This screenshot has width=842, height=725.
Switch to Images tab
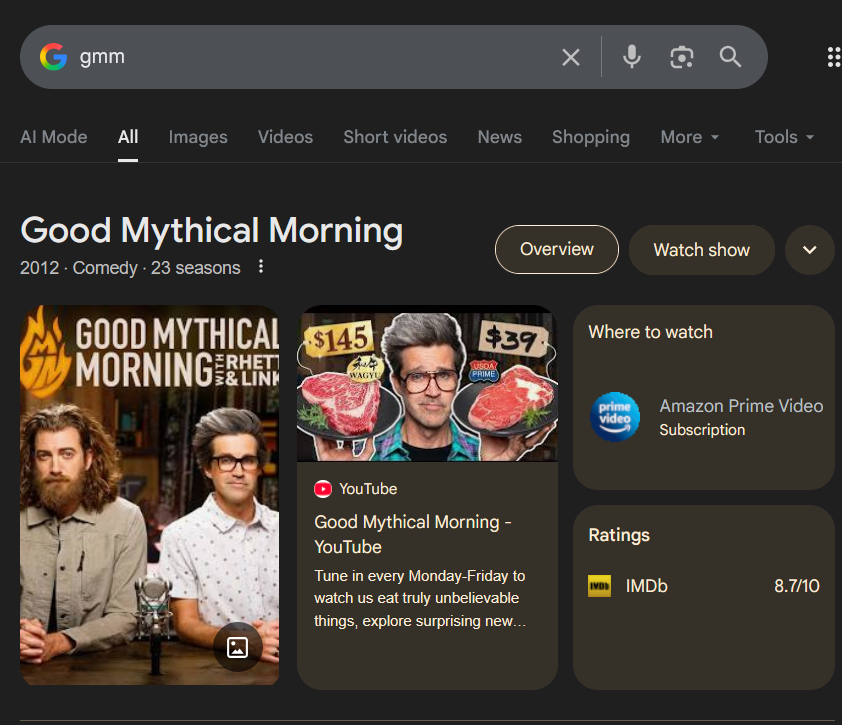click(198, 137)
